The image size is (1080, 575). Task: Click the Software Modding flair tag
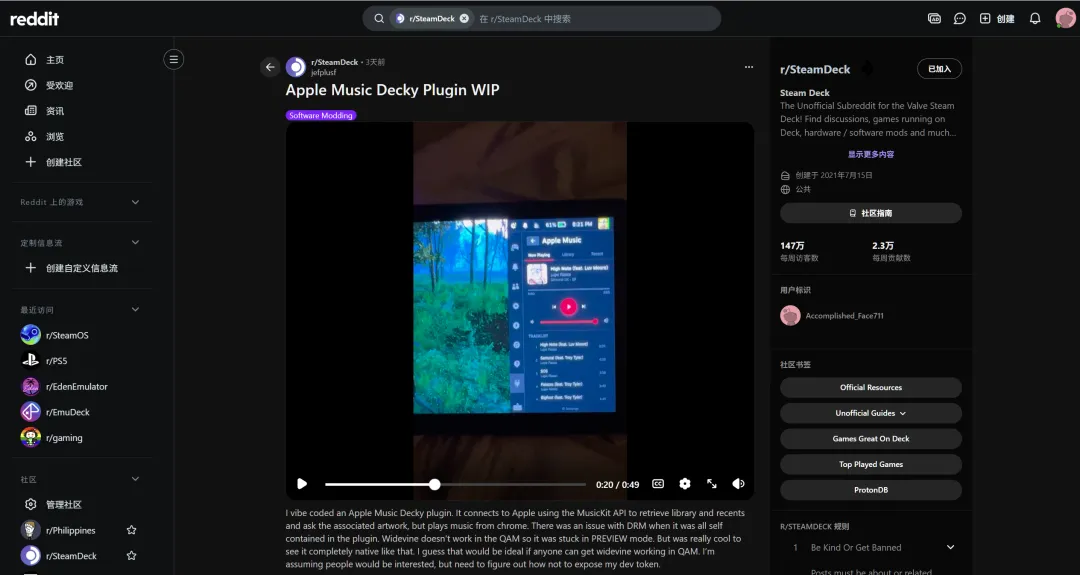point(321,116)
